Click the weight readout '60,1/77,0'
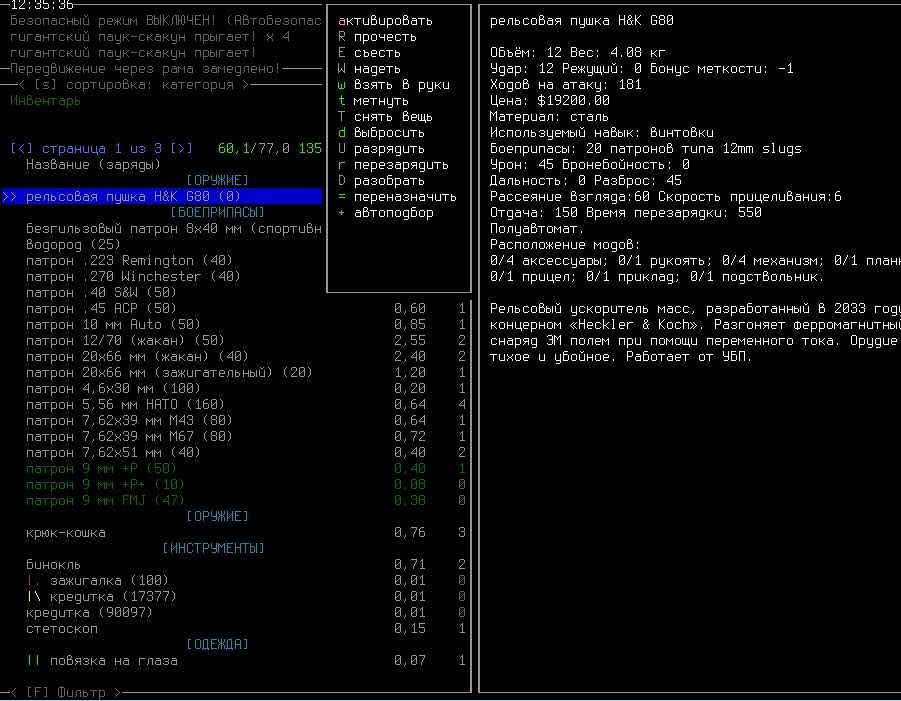 (253, 149)
